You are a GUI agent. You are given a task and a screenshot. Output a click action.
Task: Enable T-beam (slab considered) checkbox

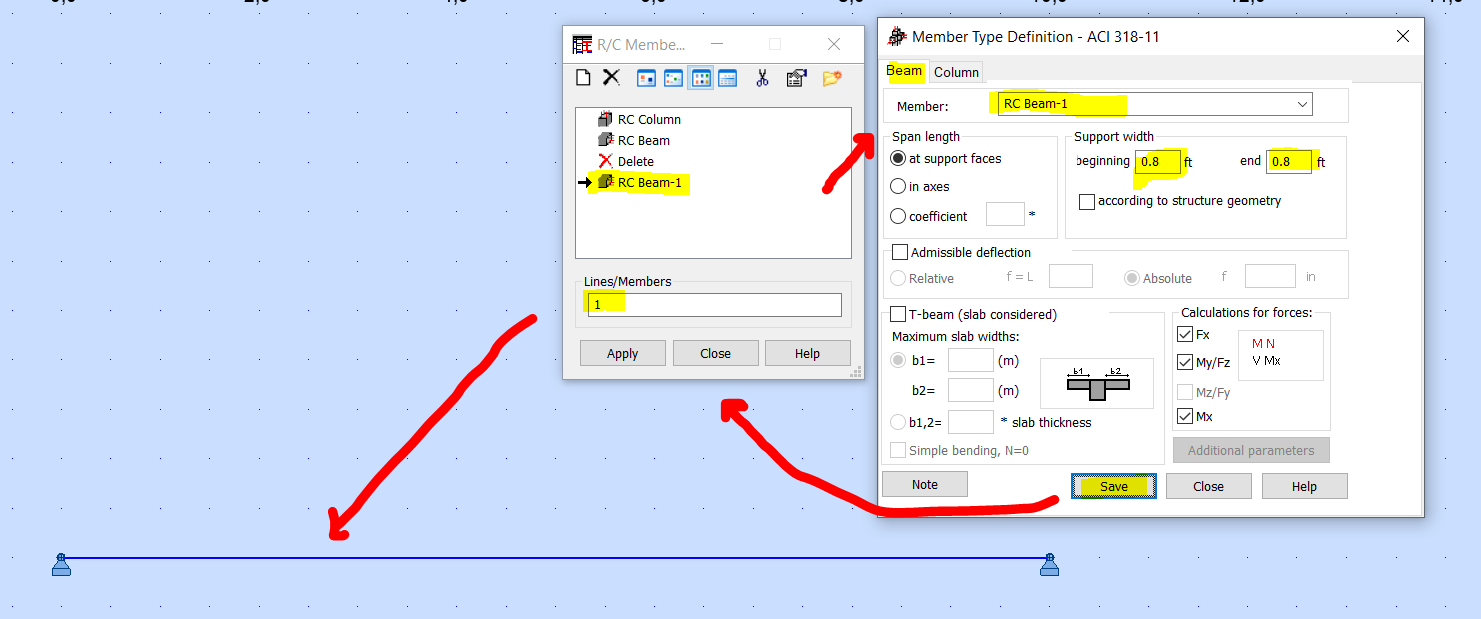[898, 314]
